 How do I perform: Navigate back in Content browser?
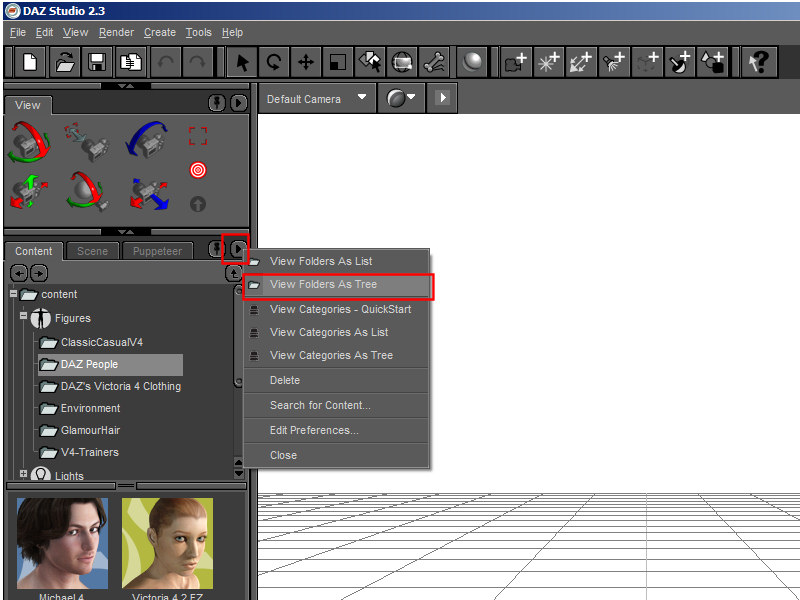click(19, 273)
